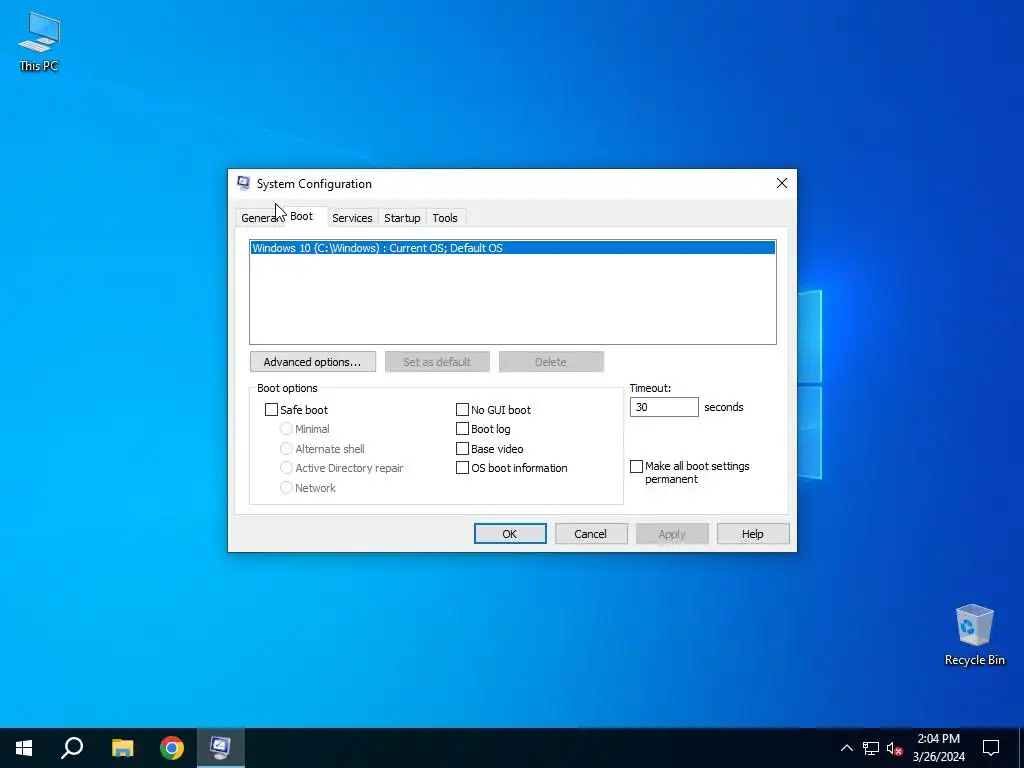This screenshot has height=768, width=1024.
Task: Select the Minimal radio option
Action: pos(286,429)
